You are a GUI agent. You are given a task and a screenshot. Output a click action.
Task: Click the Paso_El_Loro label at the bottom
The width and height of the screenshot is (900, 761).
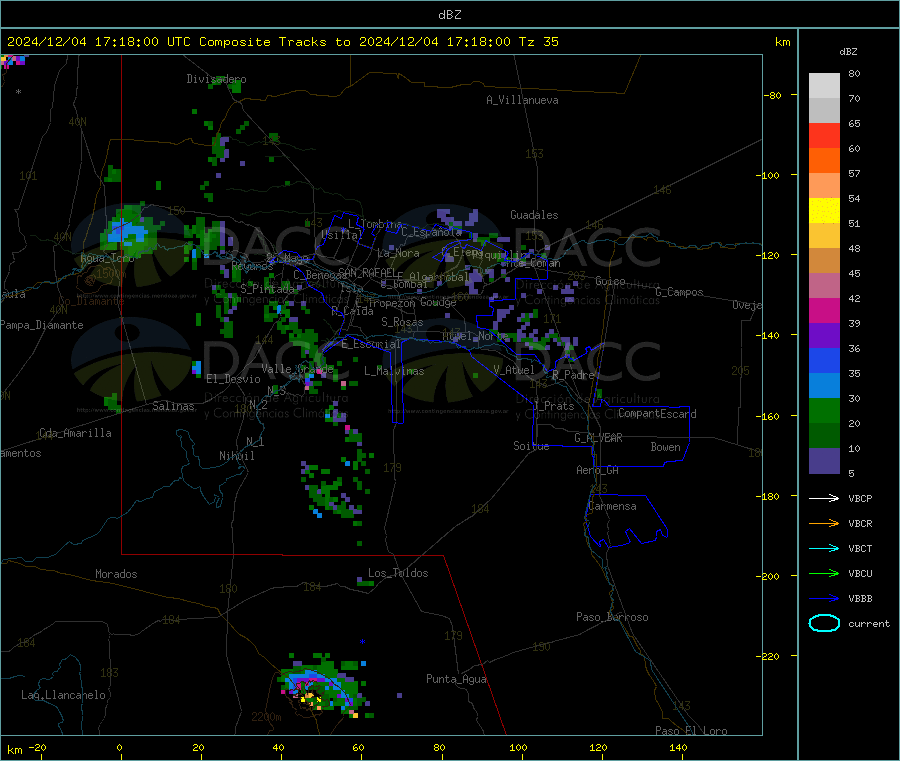click(691, 731)
